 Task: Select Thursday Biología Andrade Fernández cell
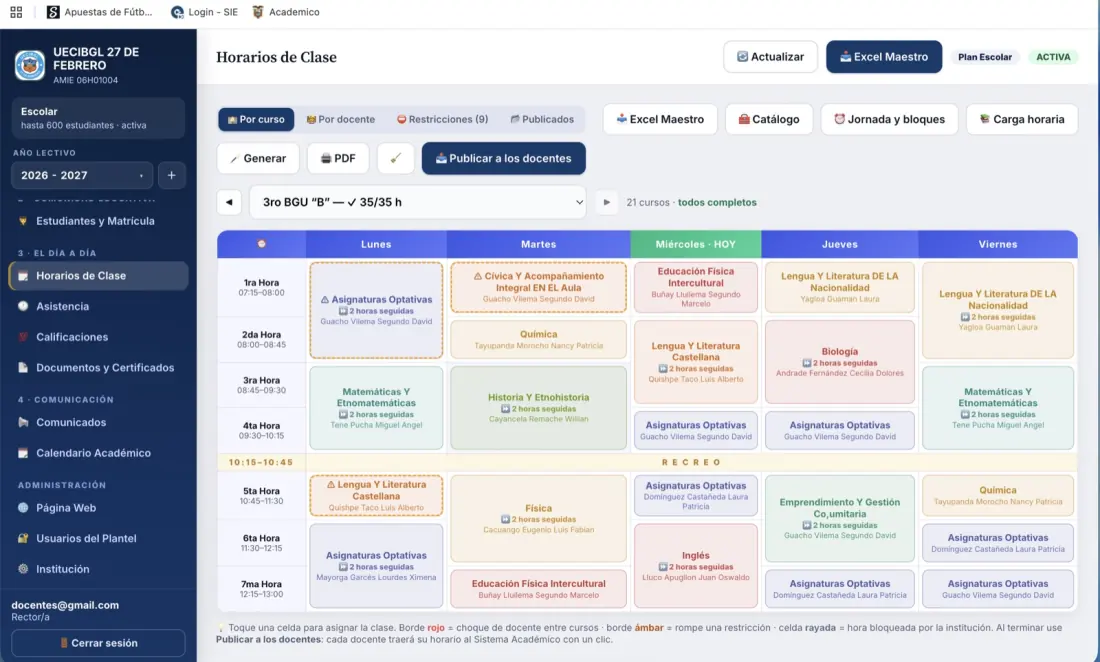[840, 362]
